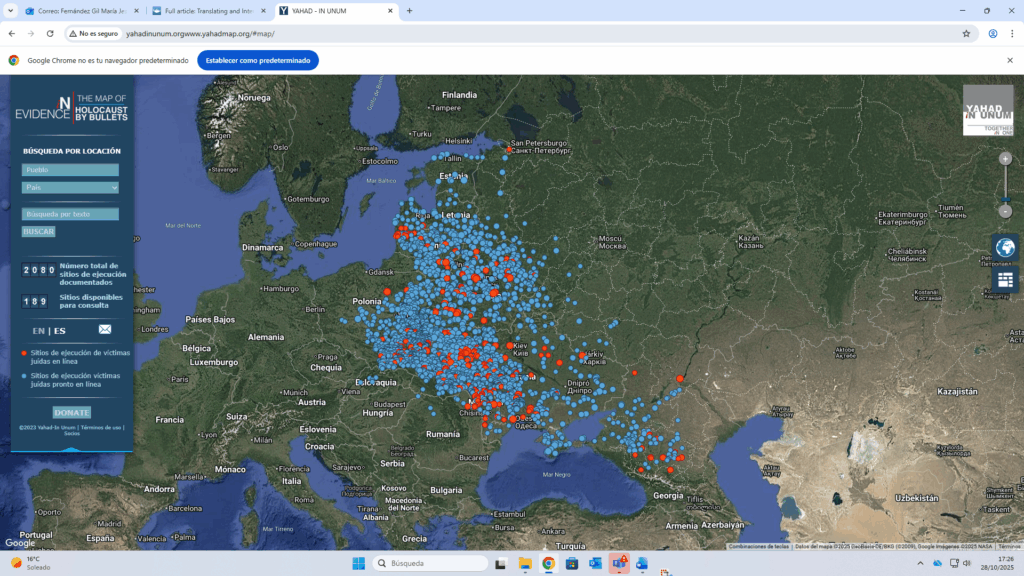Open the list/table view icon

[1005, 280]
